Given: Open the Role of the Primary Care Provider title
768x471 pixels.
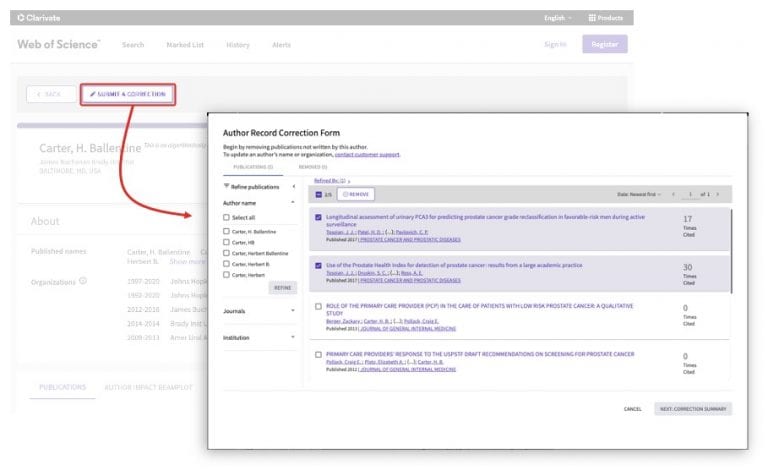Looking at the screenshot, I should (x=480, y=309).
